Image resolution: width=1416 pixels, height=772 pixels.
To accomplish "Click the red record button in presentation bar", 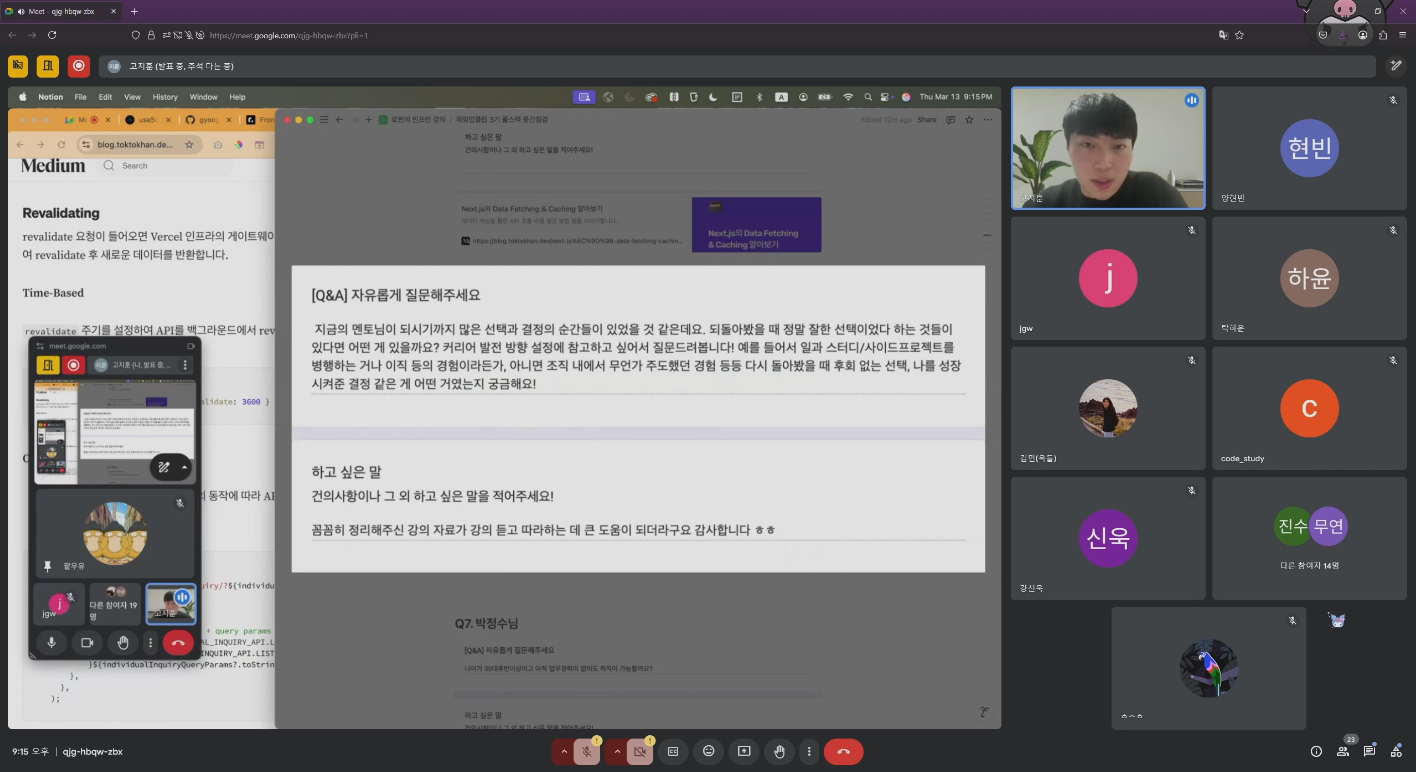I will [78, 66].
